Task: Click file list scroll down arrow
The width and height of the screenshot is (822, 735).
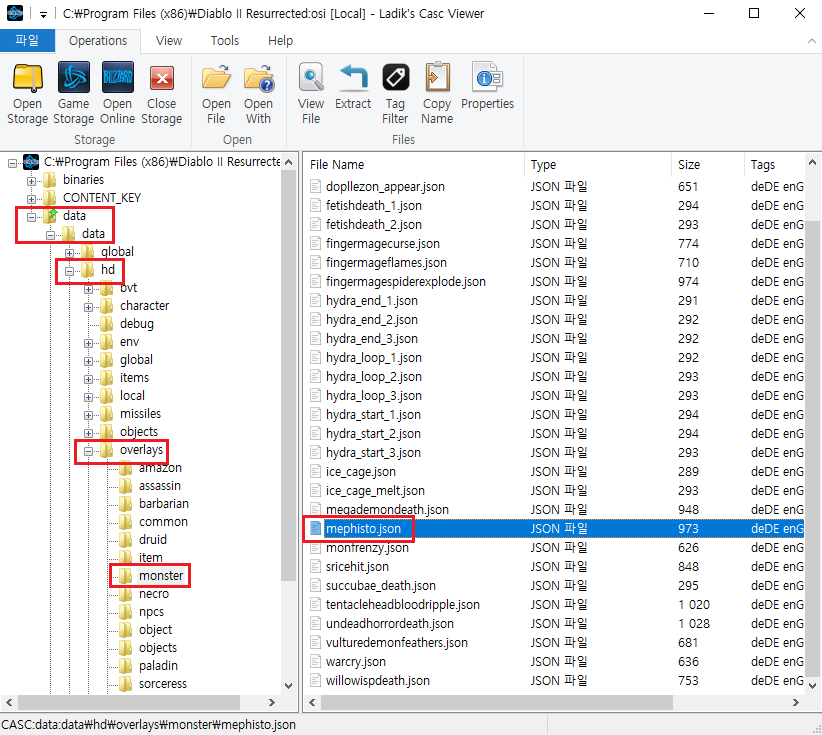Action: (812, 685)
